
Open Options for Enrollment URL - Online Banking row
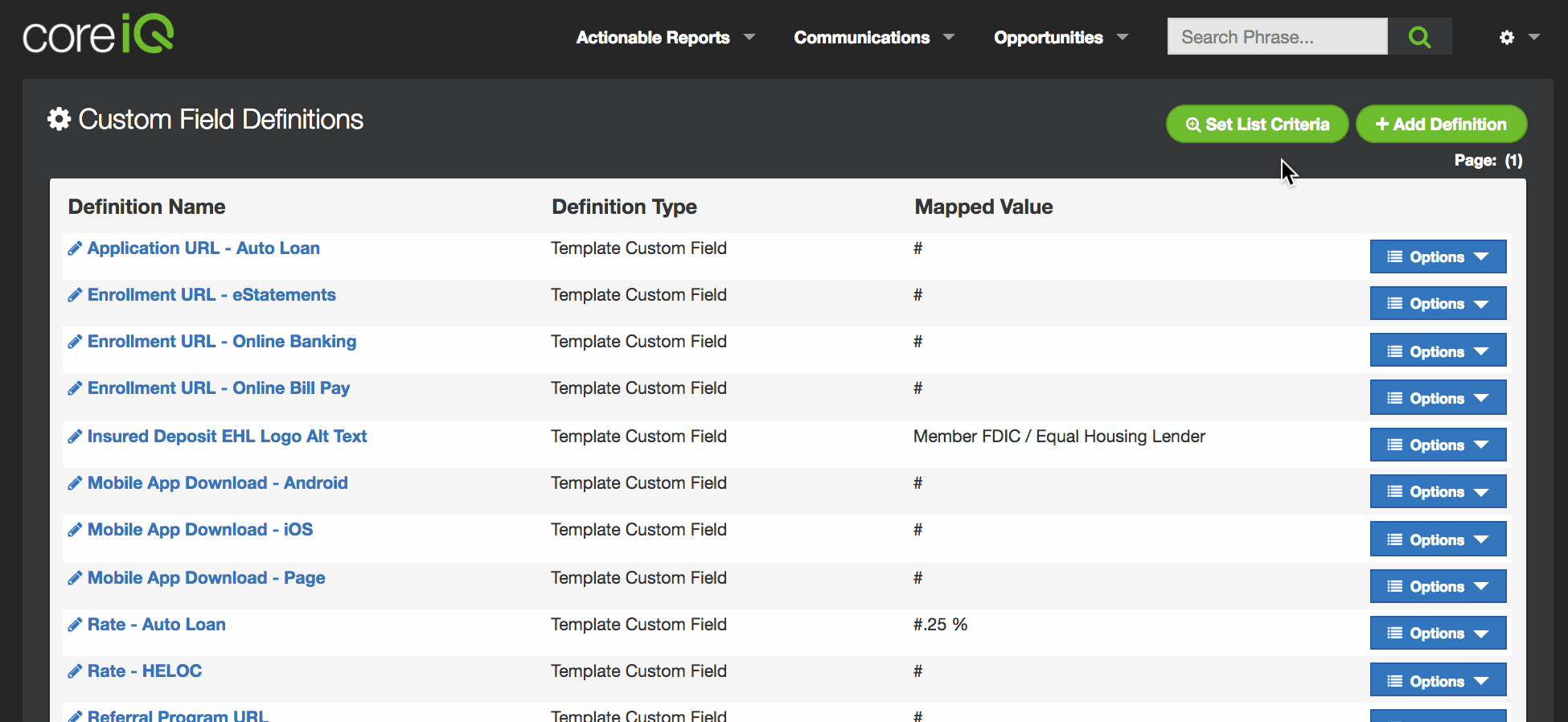pos(1437,351)
